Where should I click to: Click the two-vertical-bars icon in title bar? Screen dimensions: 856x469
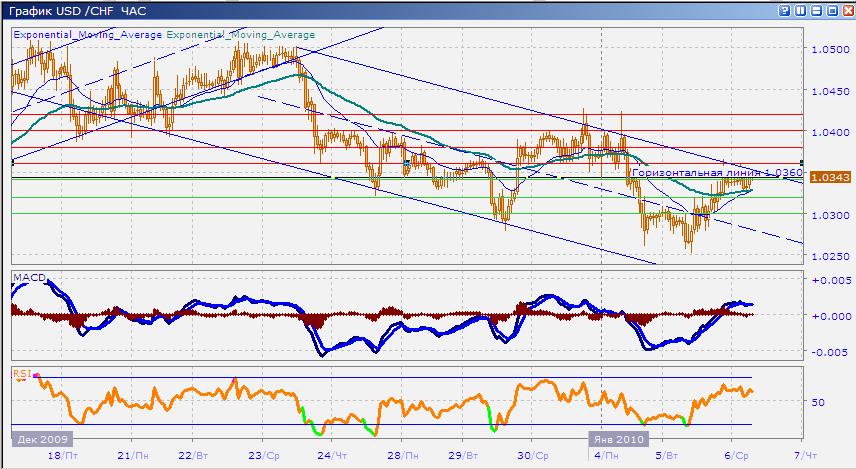pyautogui.click(x=802, y=9)
